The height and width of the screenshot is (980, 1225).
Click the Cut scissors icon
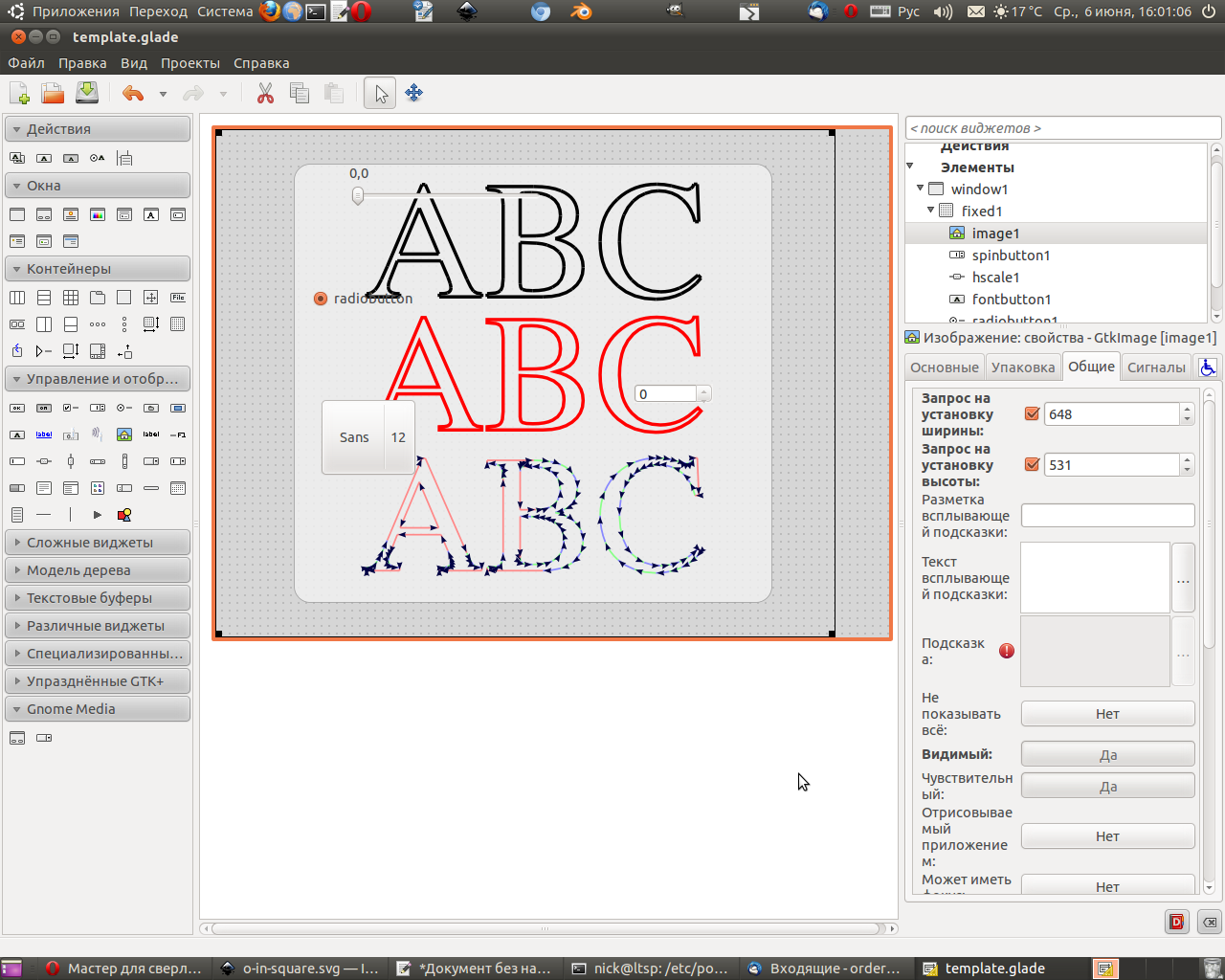(x=265, y=94)
